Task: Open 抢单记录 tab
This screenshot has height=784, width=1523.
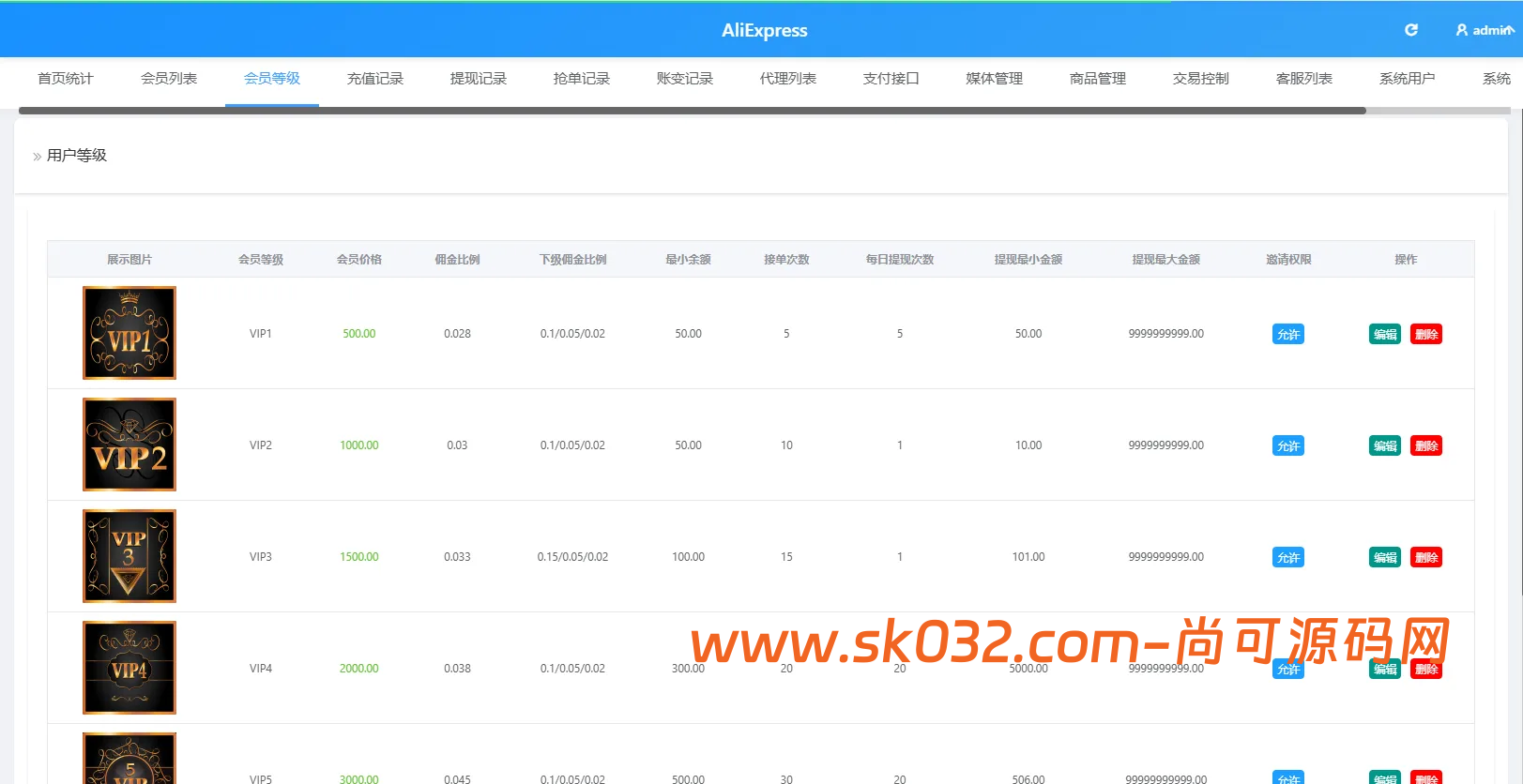Action: pos(582,79)
